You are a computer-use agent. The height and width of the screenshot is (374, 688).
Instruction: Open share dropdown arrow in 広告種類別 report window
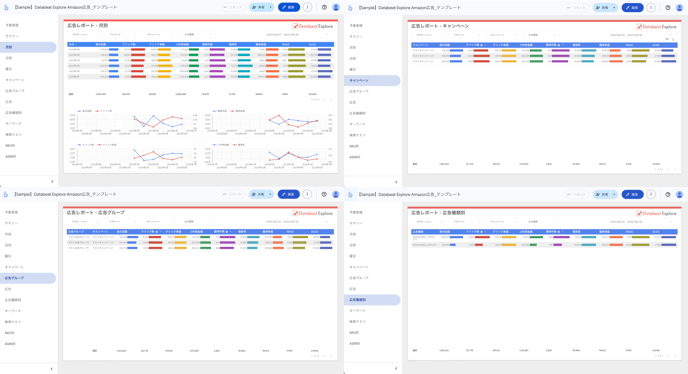pyautogui.click(x=614, y=194)
